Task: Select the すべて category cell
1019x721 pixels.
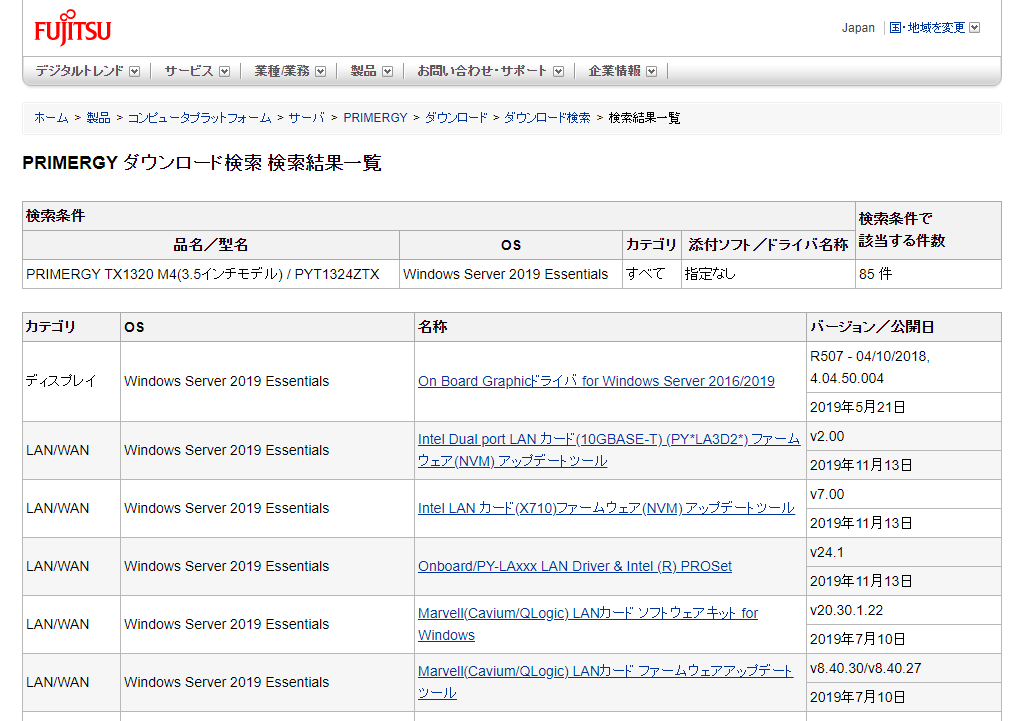Action: (651, 274)
